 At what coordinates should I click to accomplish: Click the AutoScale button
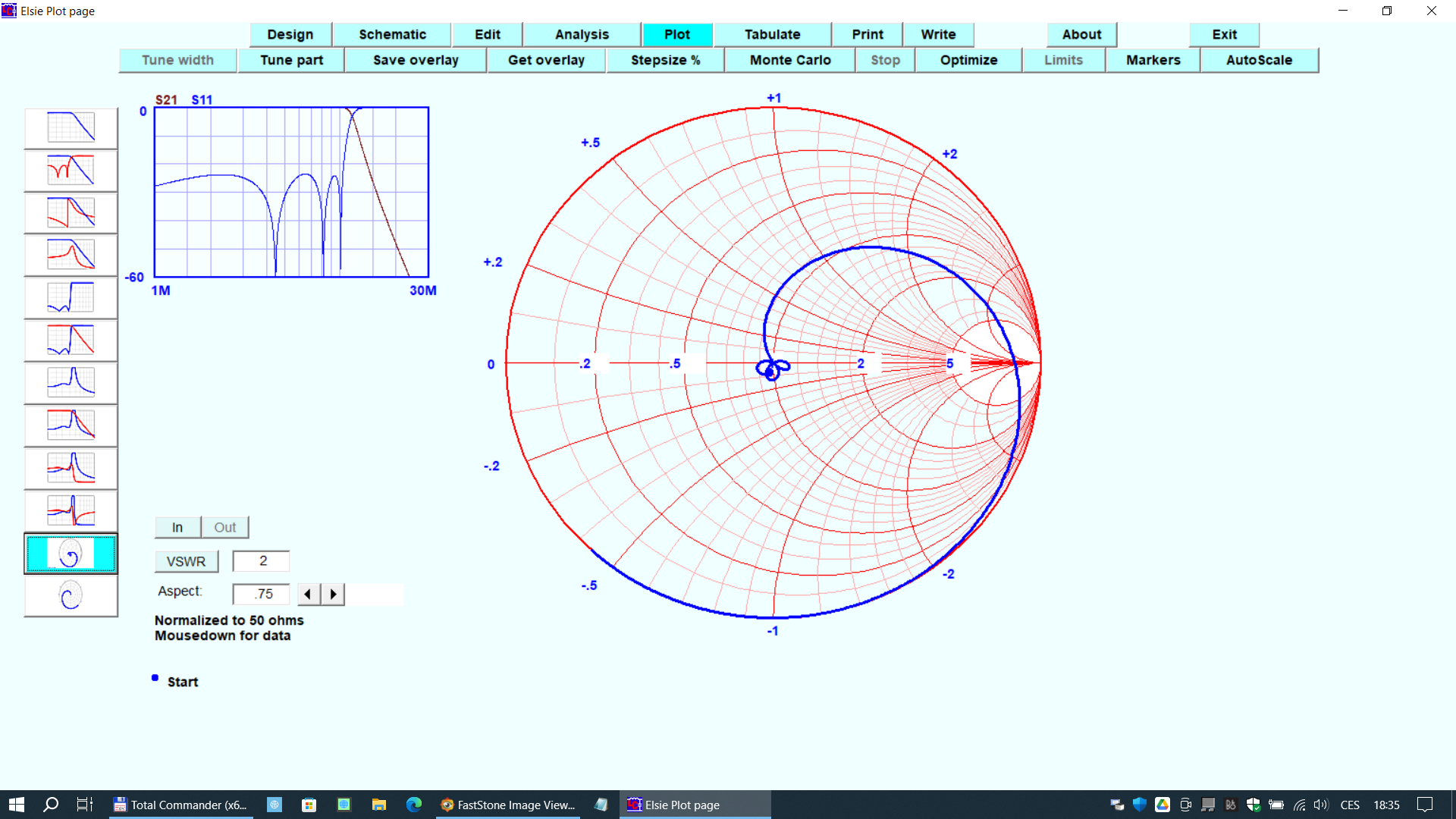[x=1259, y=60]
